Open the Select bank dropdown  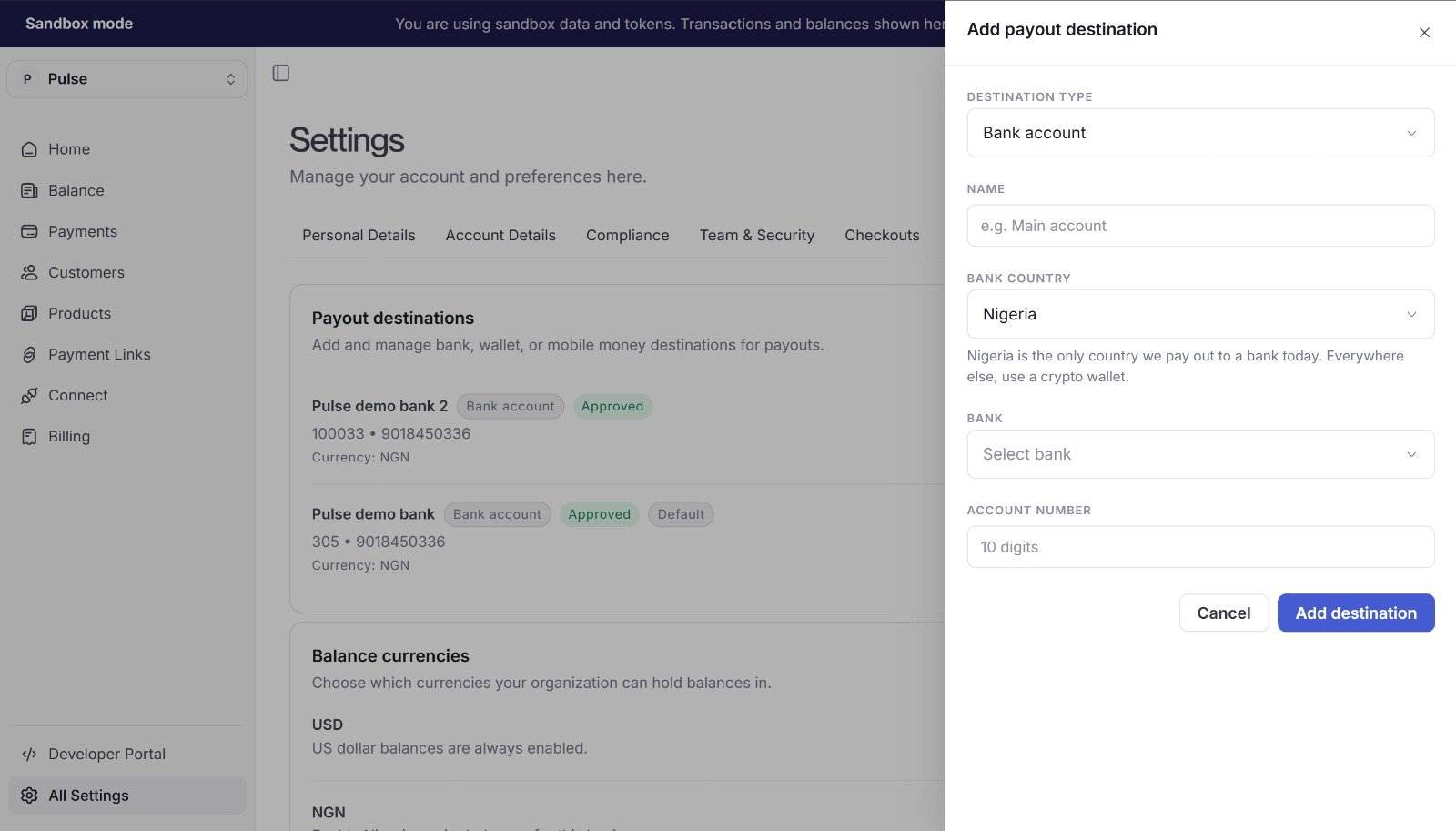pos(1200,454)
